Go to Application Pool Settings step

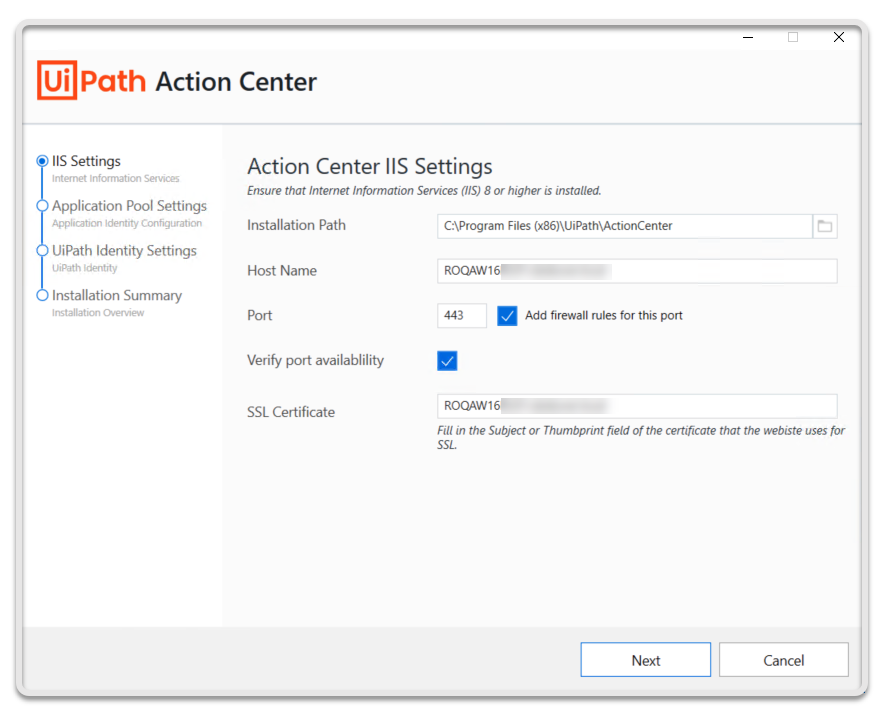(129, 206)
